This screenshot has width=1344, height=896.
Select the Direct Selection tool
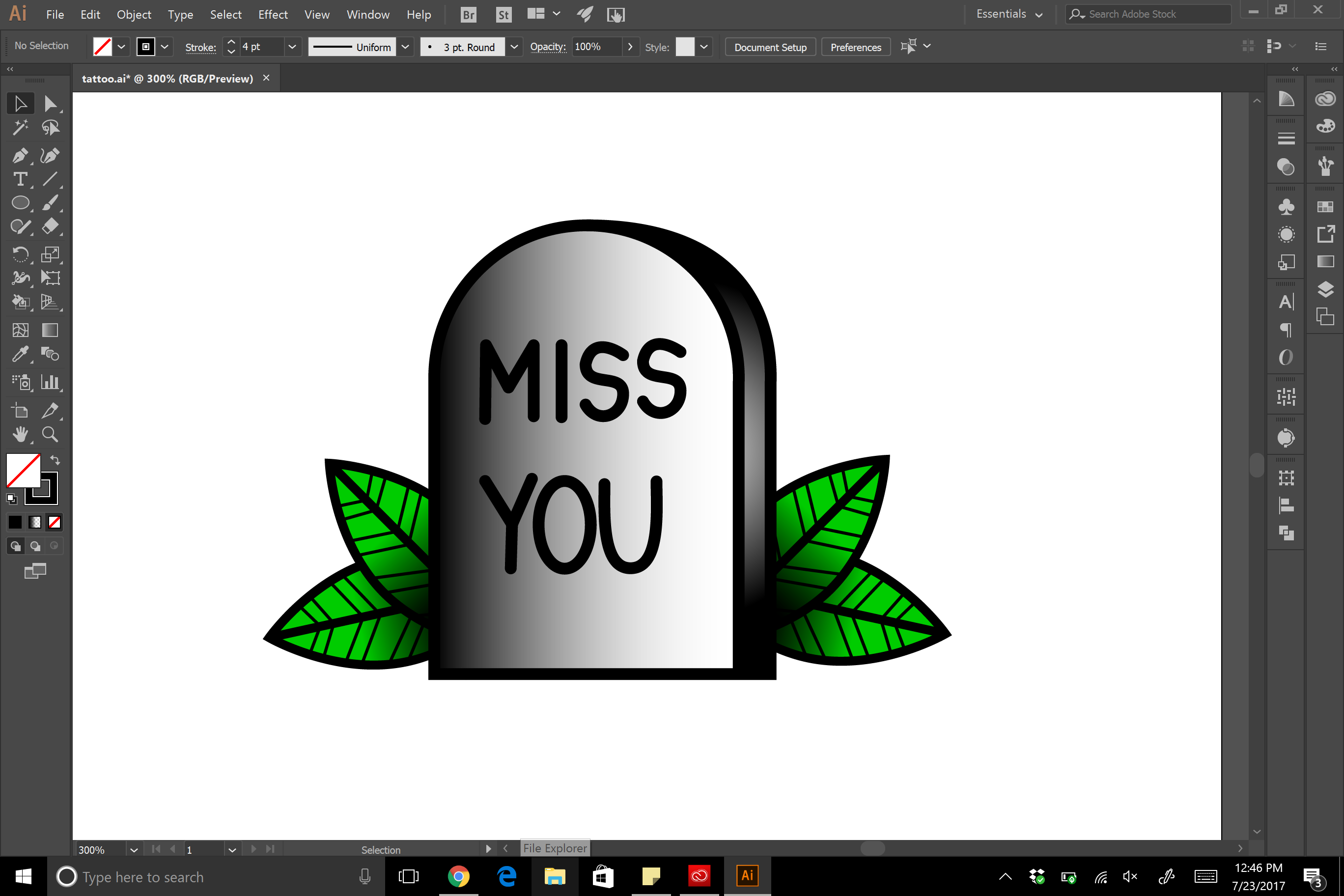click(50, 104)
